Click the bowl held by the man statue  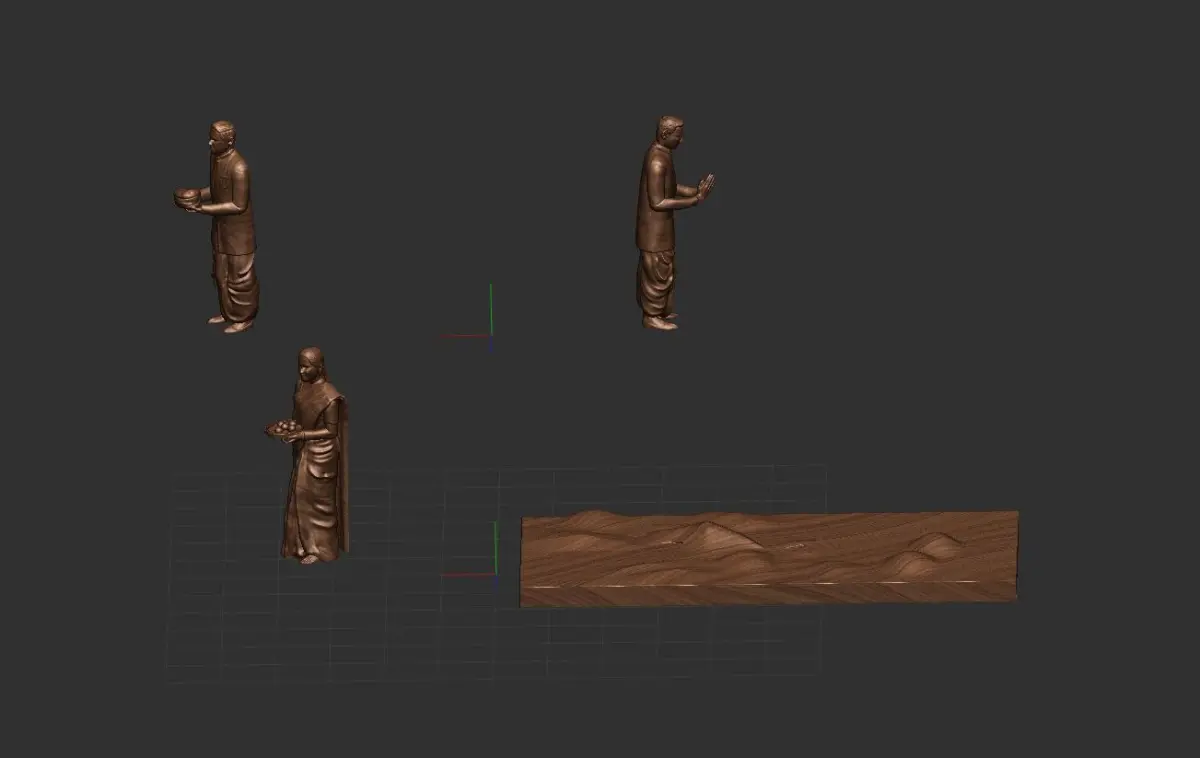pos(186,198)
